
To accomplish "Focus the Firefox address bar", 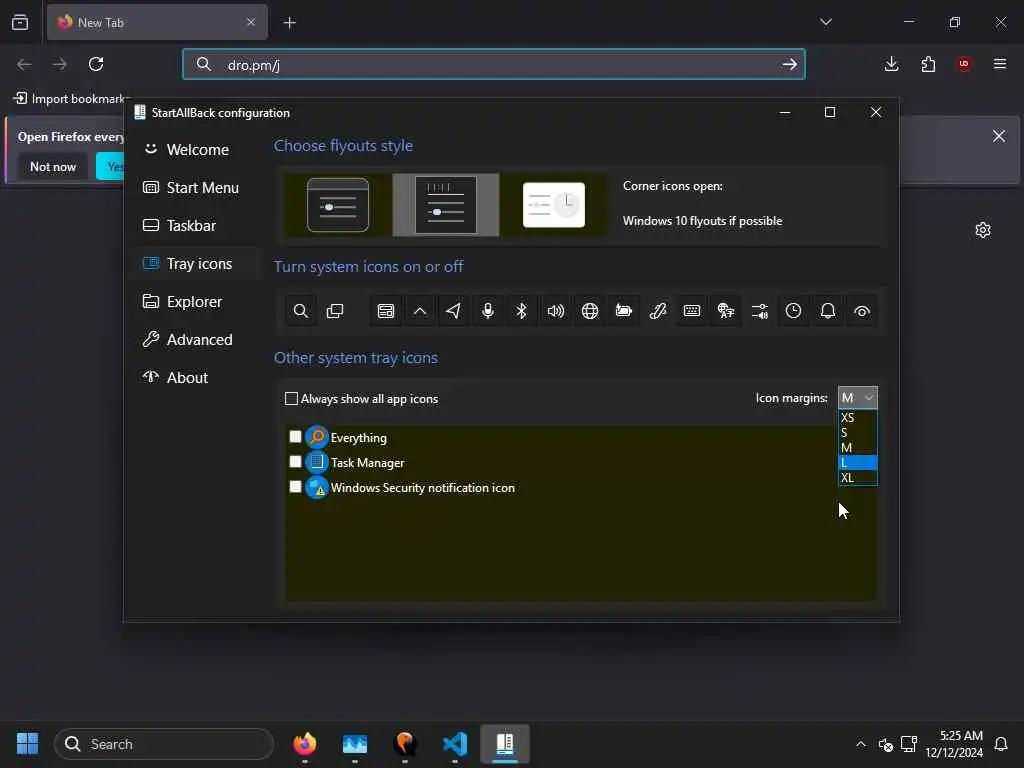I will [x=493, y=65].
